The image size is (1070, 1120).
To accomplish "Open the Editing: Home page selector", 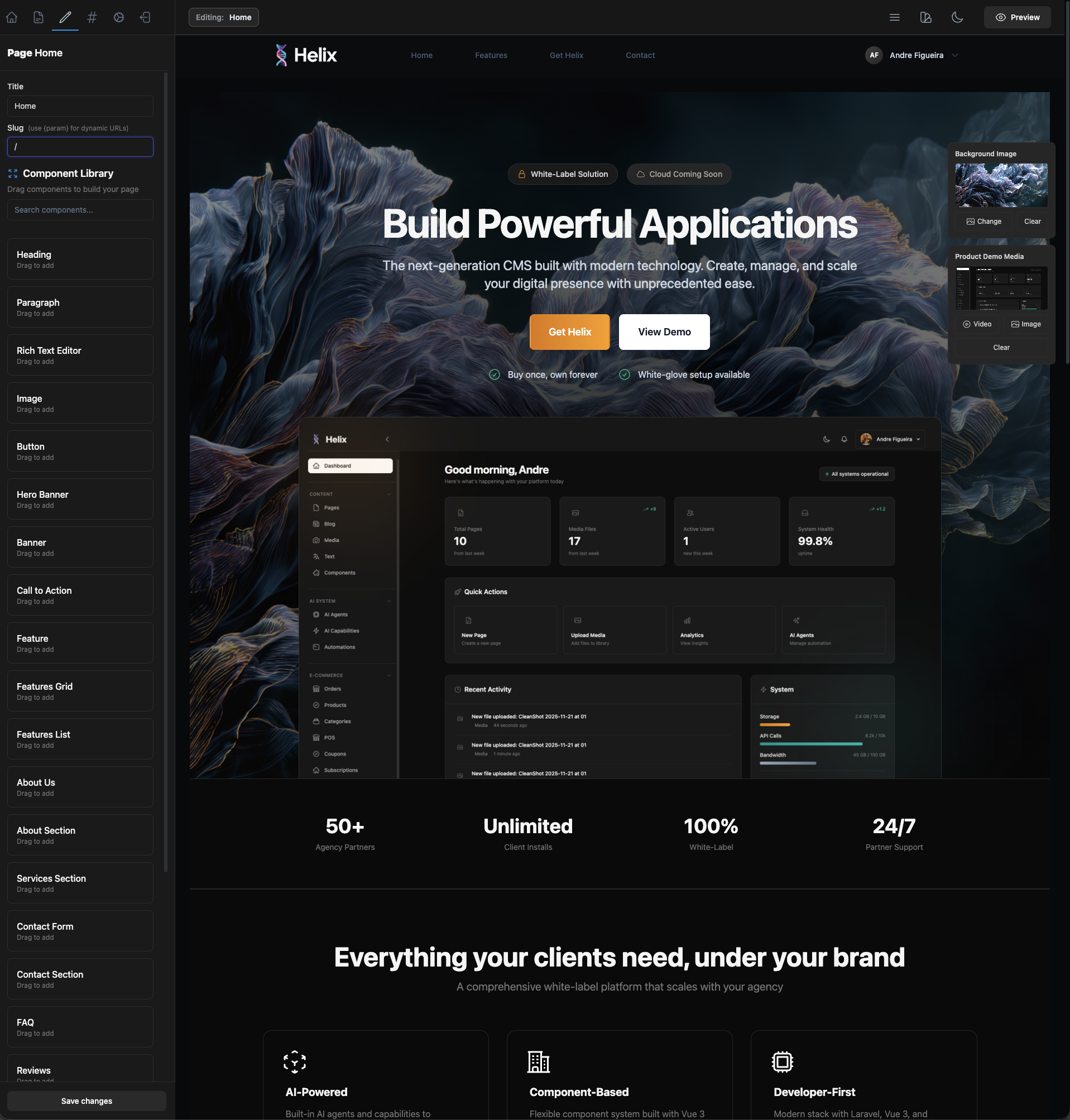I will coord(224,17).
